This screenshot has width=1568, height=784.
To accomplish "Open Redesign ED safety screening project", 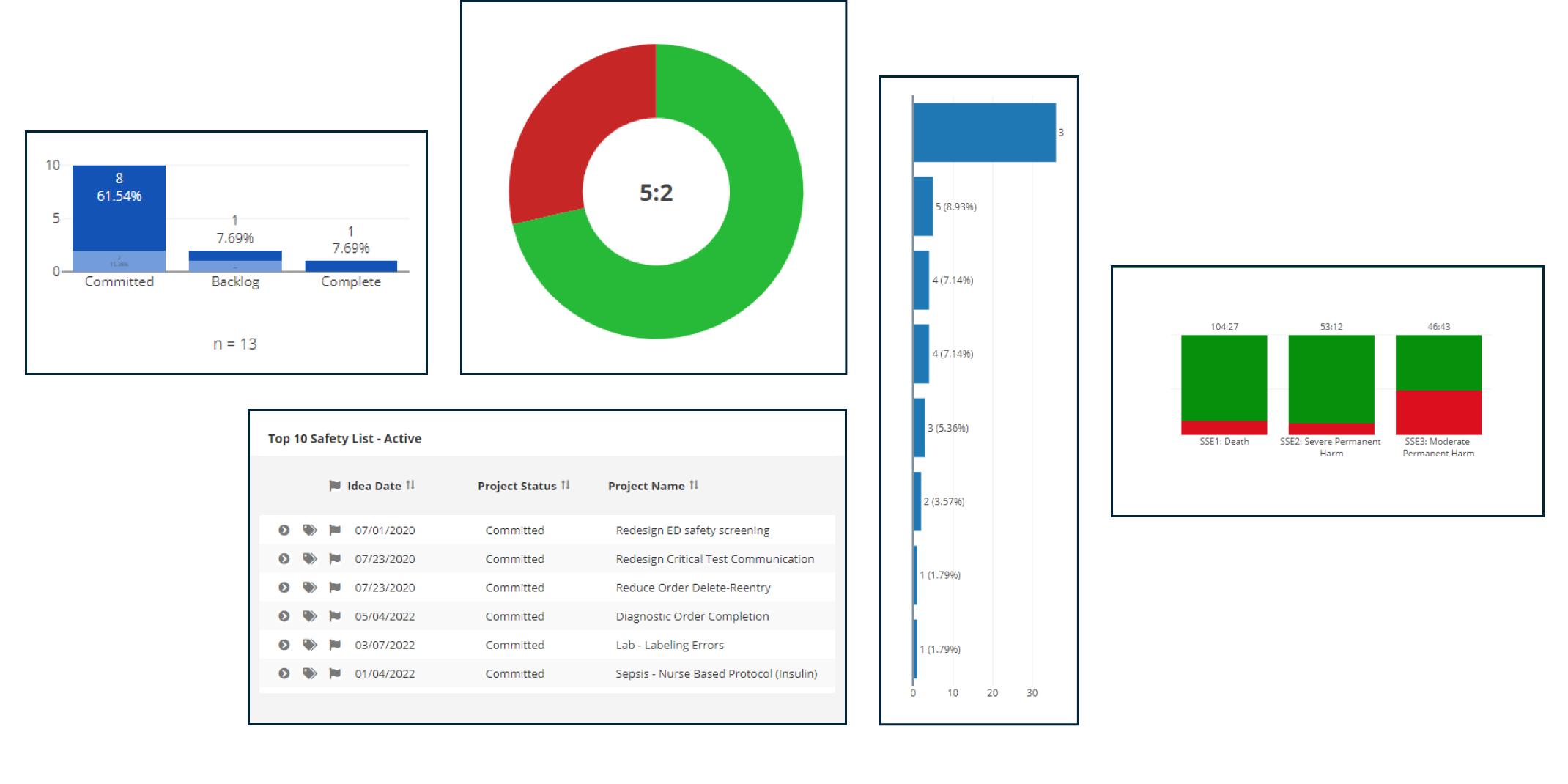I will [x=692, y=530].
